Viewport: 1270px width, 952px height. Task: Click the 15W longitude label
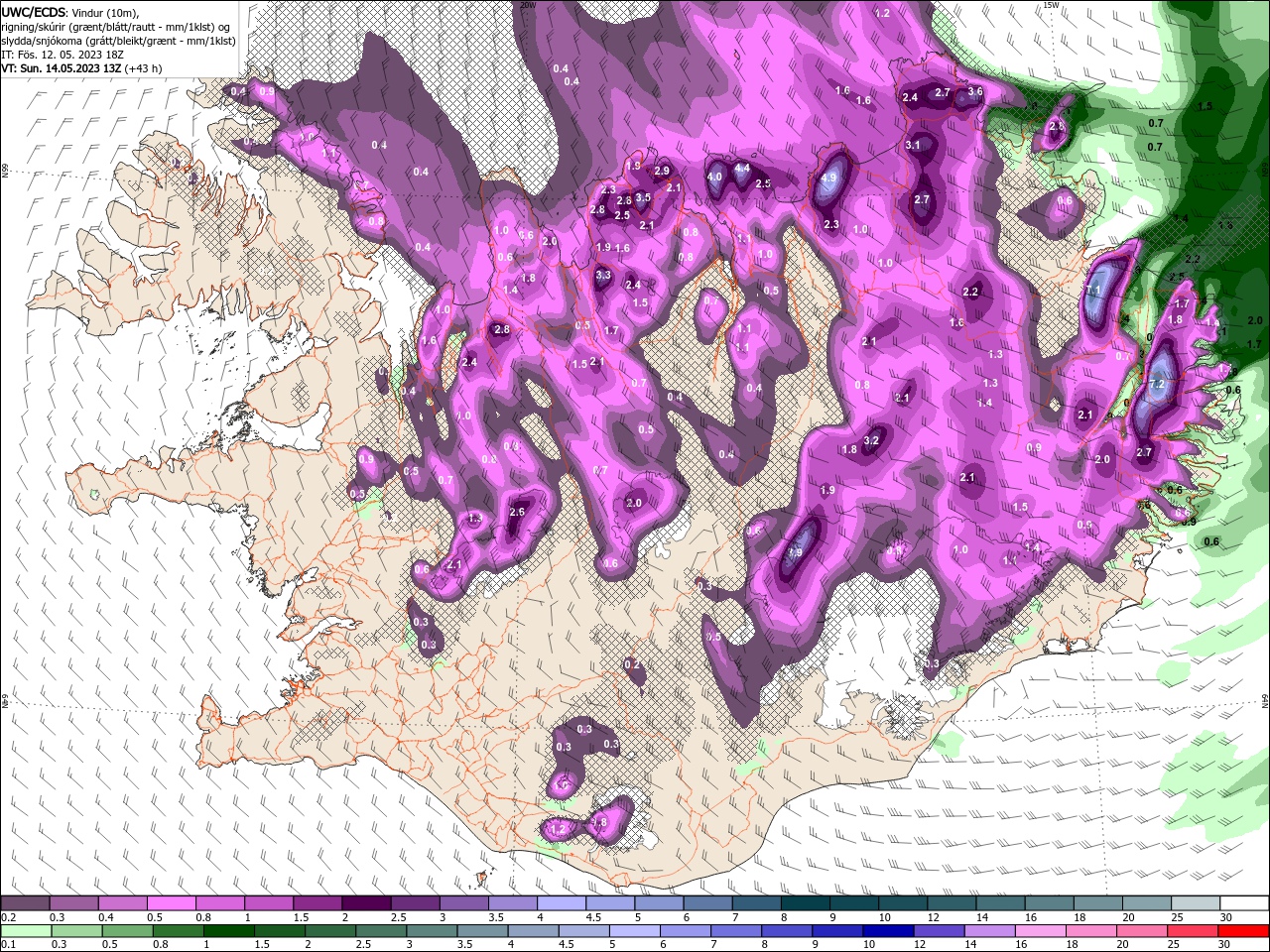click(x=1052, y=5)
